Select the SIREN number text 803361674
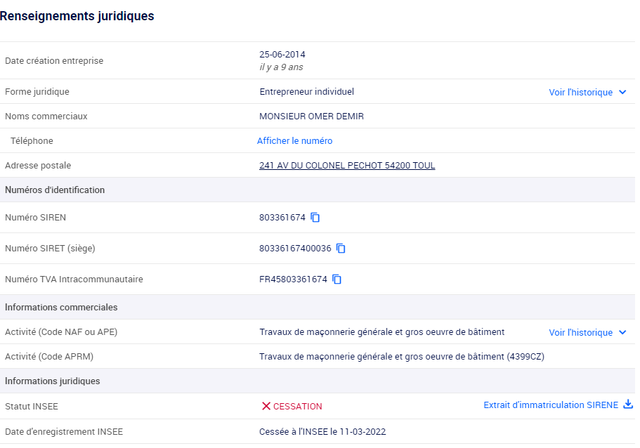Screen dimensions: 640x448 282,217
